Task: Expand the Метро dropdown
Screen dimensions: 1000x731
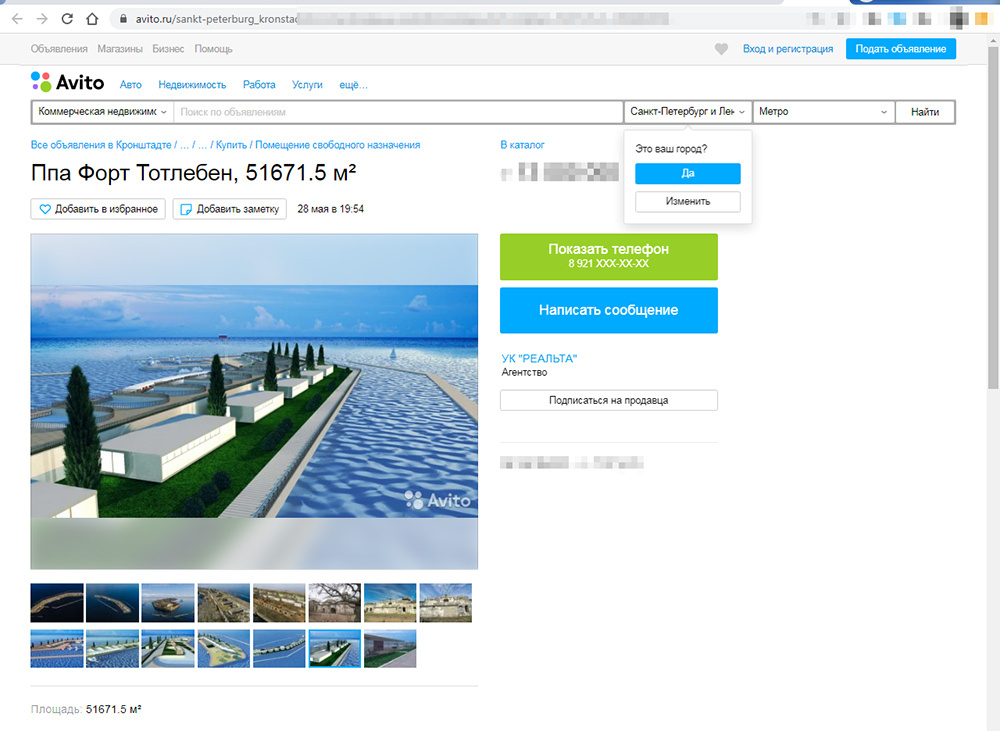Action: pyautogui.click(x=823, y=112)
